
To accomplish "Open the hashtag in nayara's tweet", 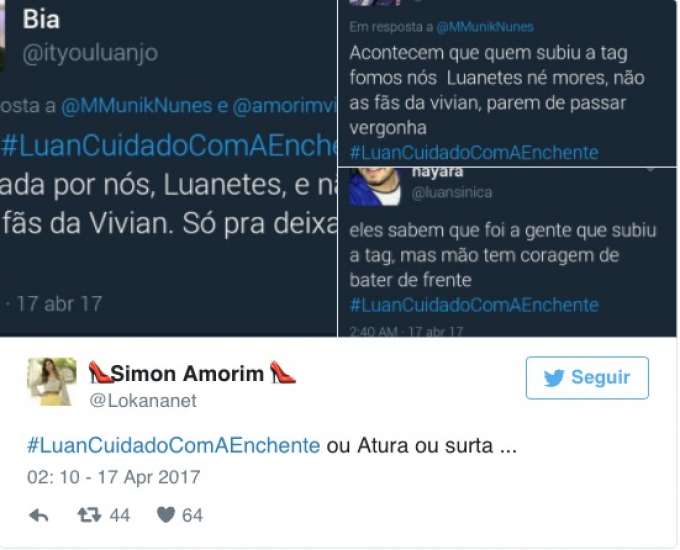I will click(x=474, y=305).
